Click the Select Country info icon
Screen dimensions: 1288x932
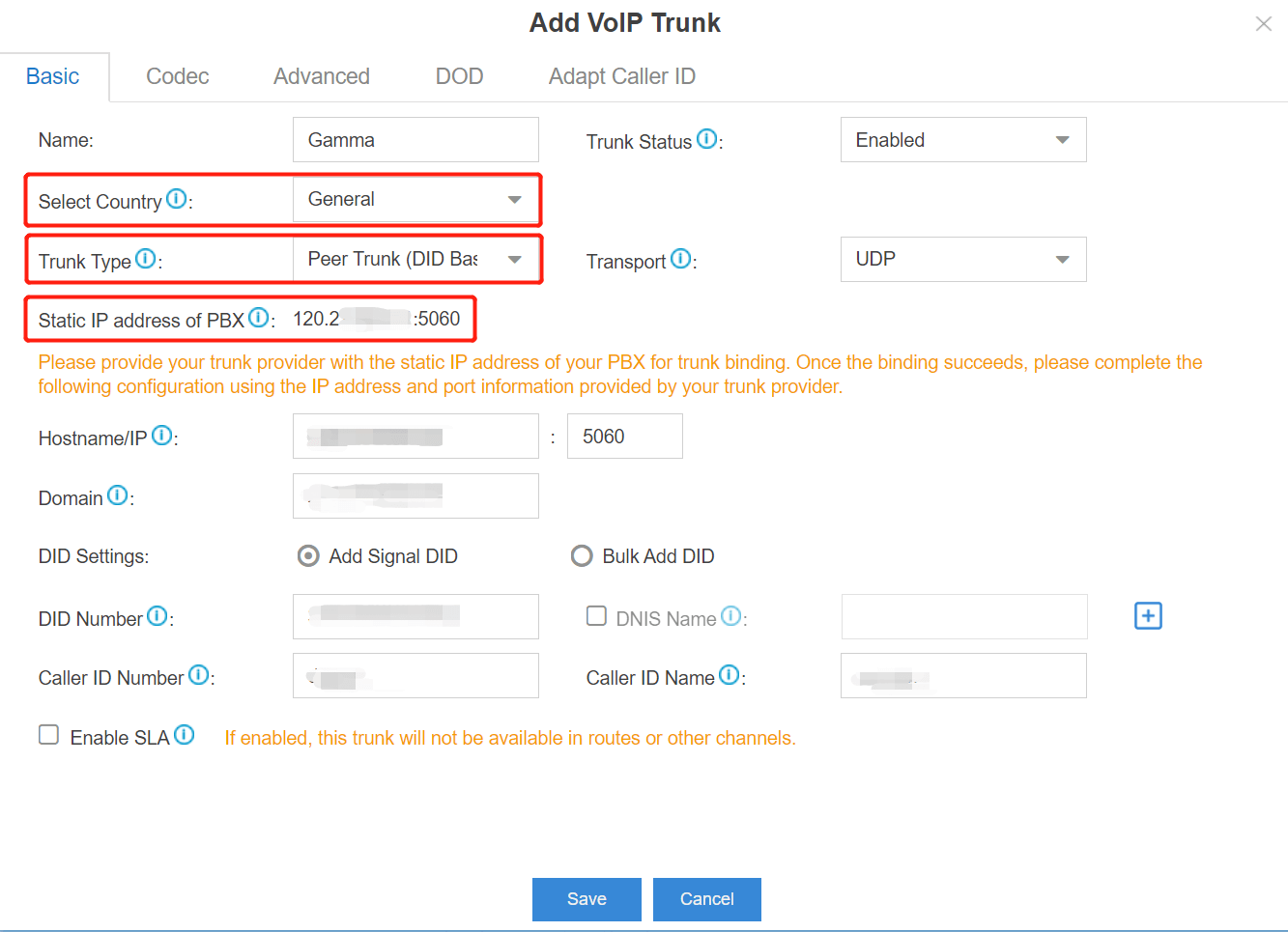[177, 198]
